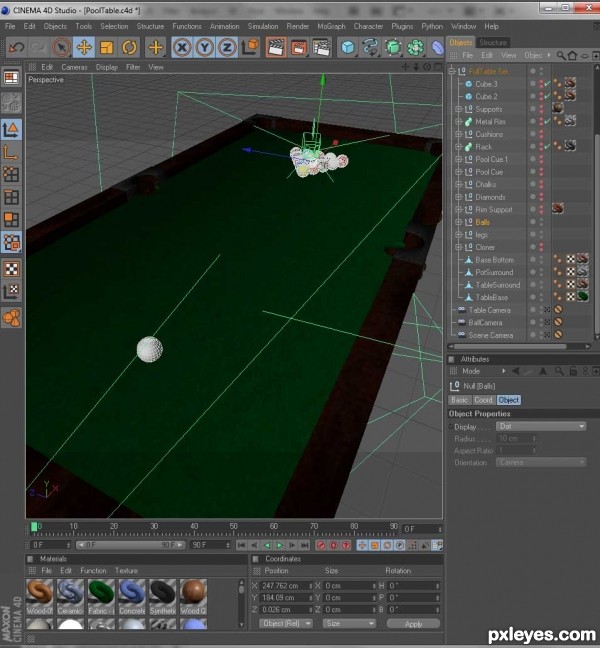Click the Undo arrow icon

16,48
